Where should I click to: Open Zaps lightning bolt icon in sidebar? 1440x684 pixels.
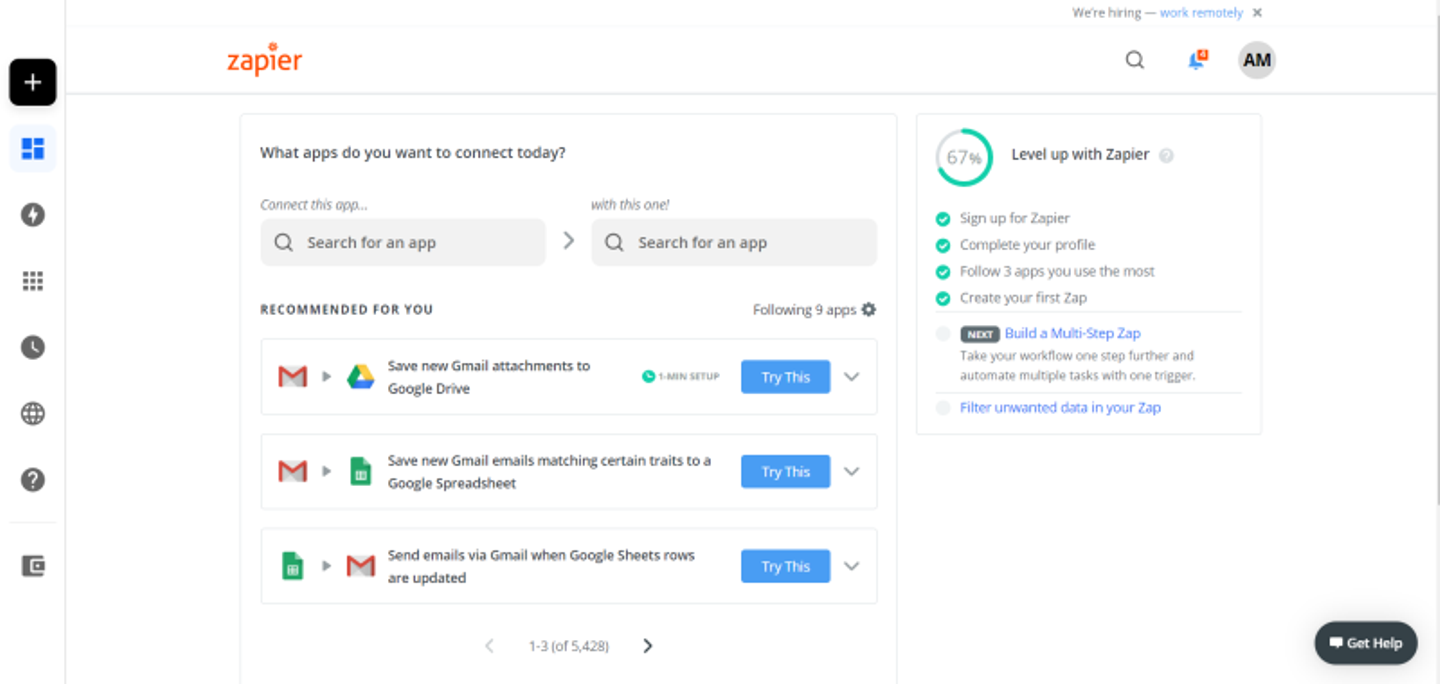tap(33, 215)
